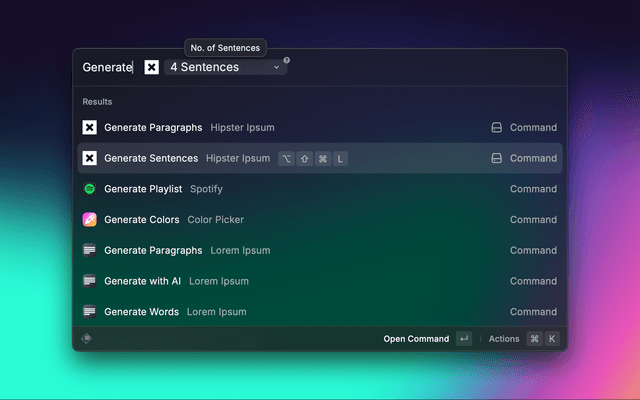Expand the dropdown chevron next to 4 Sentences

coord(276,68)
